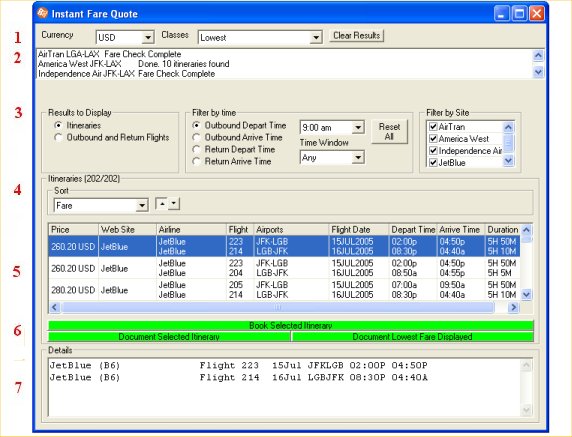Select Outbound and Return Flights radio button
The height and width of the screenshot is (437, 572).
[x=58, y=138]
